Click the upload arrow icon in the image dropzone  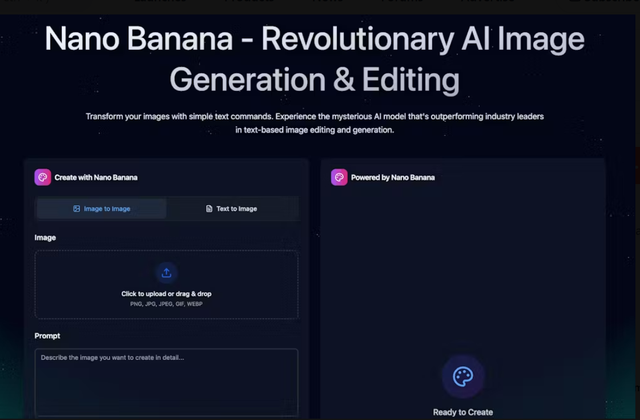click(x=166, y=273)
